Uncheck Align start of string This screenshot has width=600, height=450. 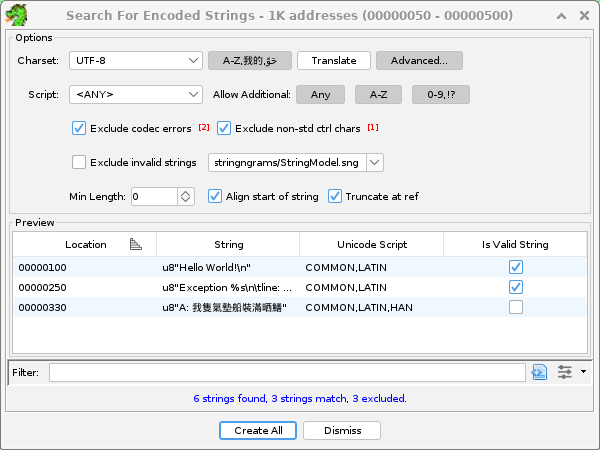coord(214,196)
